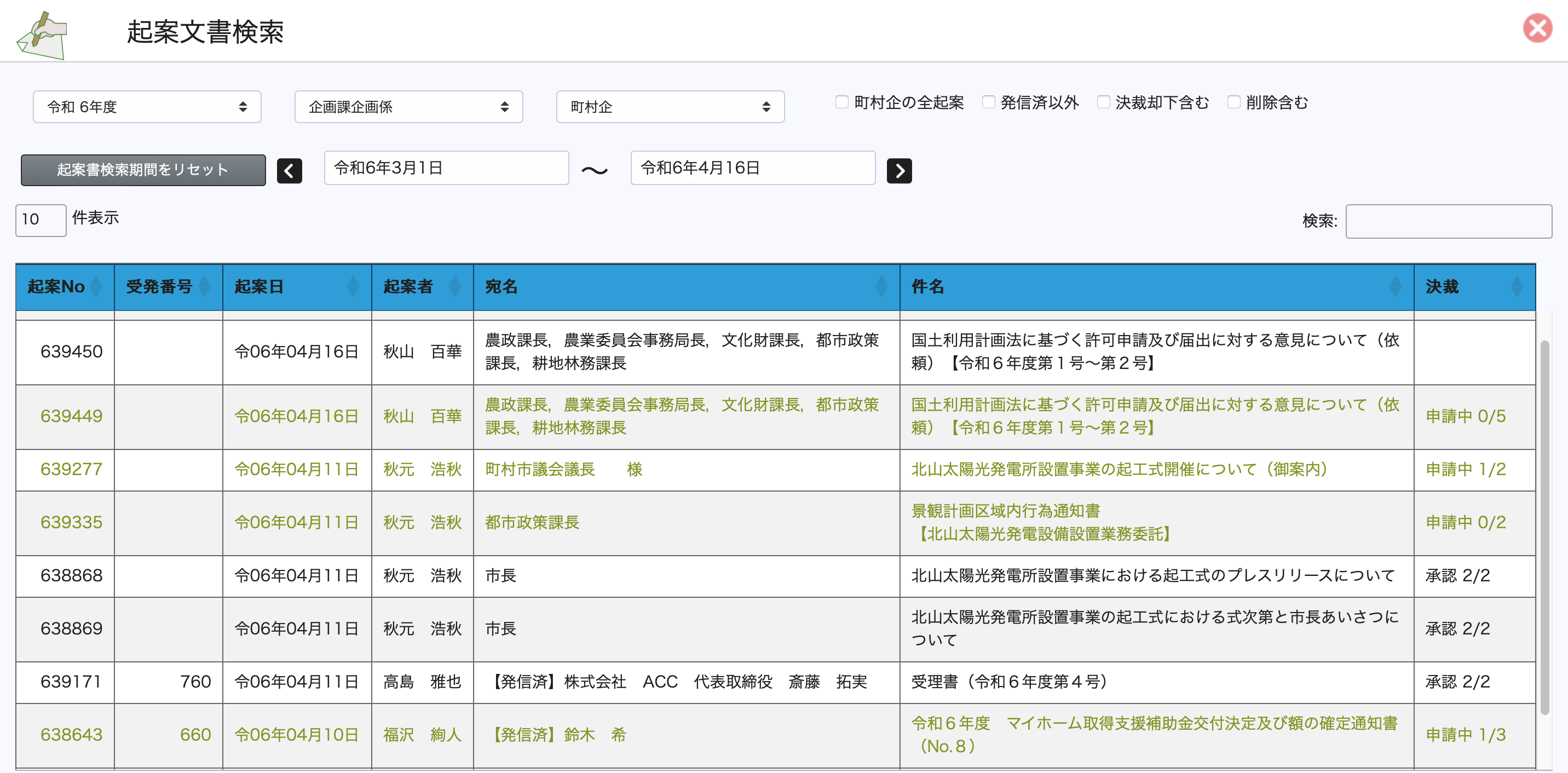This screenshot has height=773, width=1568.
Task: Toggle 決裁却下含む checkbox
Action: pos(1103,102)
